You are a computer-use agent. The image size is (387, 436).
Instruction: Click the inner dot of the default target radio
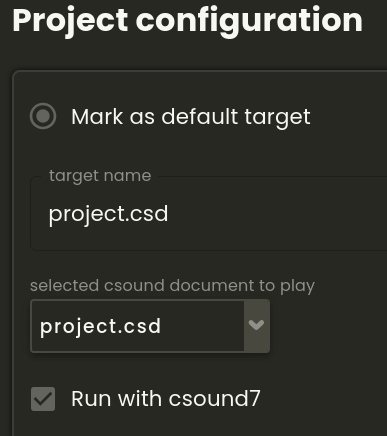tap(43, 116)
